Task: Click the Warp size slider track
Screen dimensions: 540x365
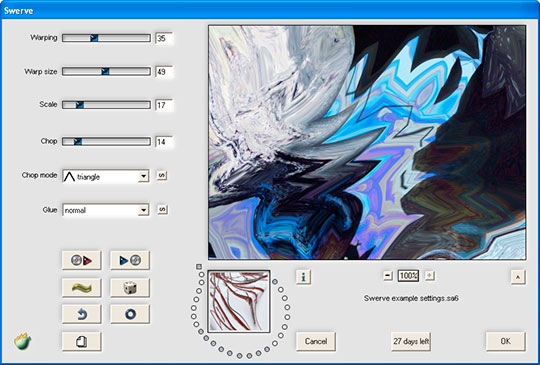Action: [106, 71]
